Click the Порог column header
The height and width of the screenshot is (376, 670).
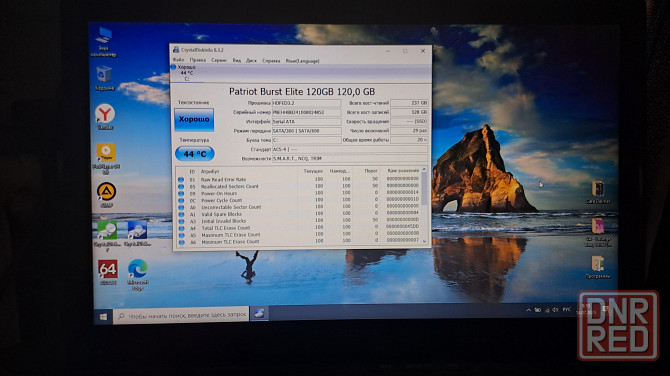tap(371, 171)
